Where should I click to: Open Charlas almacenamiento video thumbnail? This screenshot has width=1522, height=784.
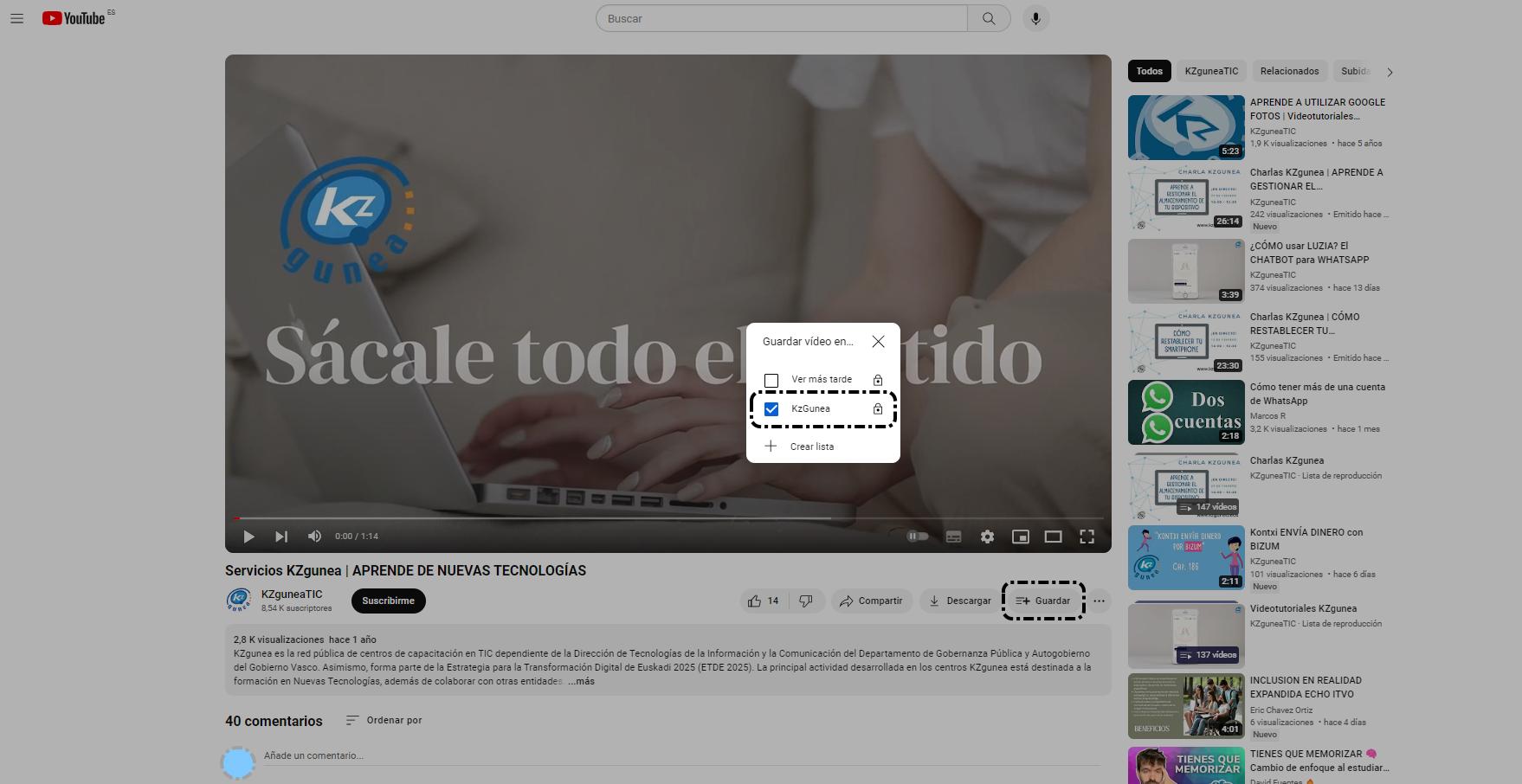[1186, 198]
